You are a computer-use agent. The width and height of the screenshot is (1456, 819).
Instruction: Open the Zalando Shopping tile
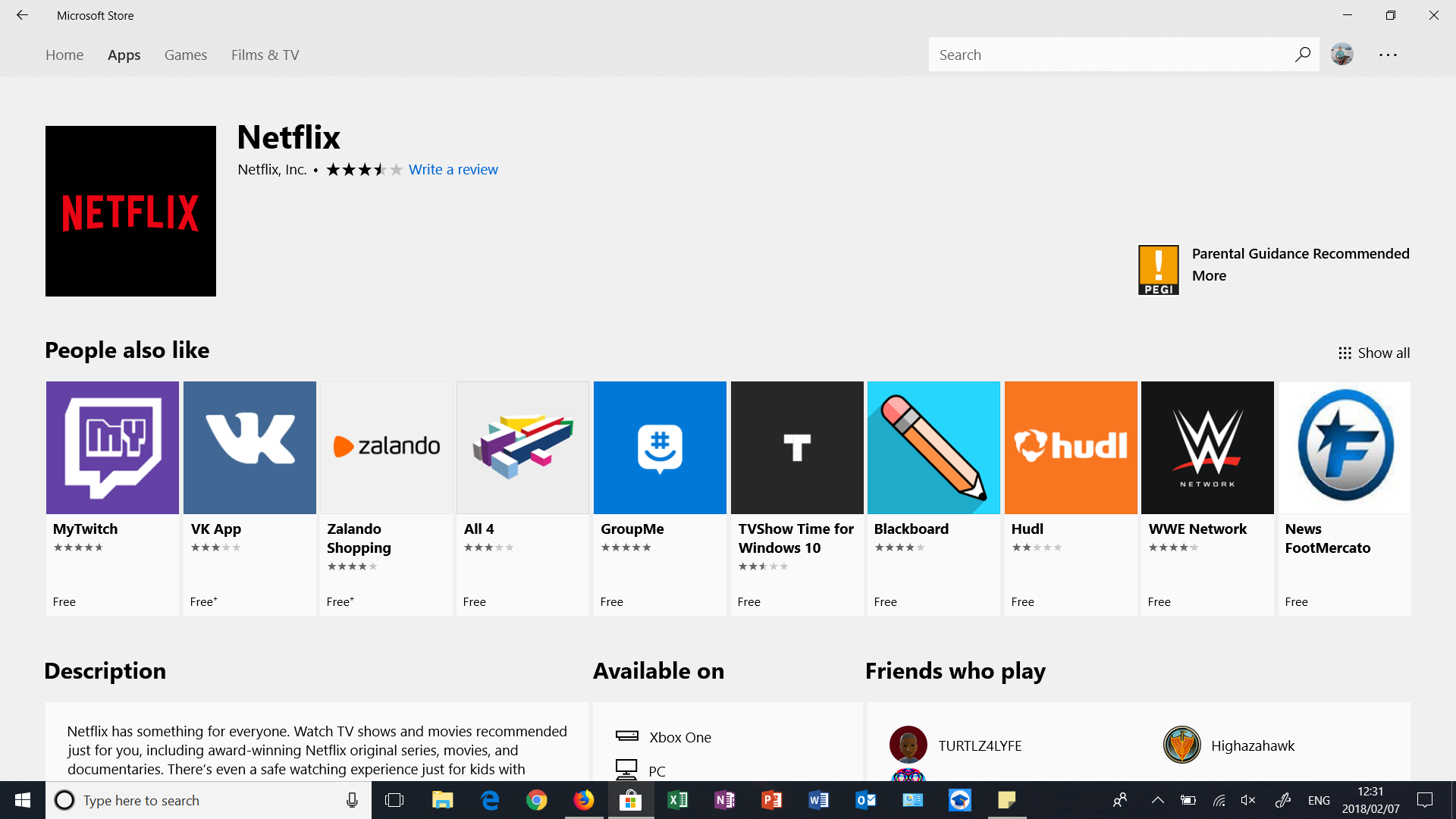tap(386, 497)
